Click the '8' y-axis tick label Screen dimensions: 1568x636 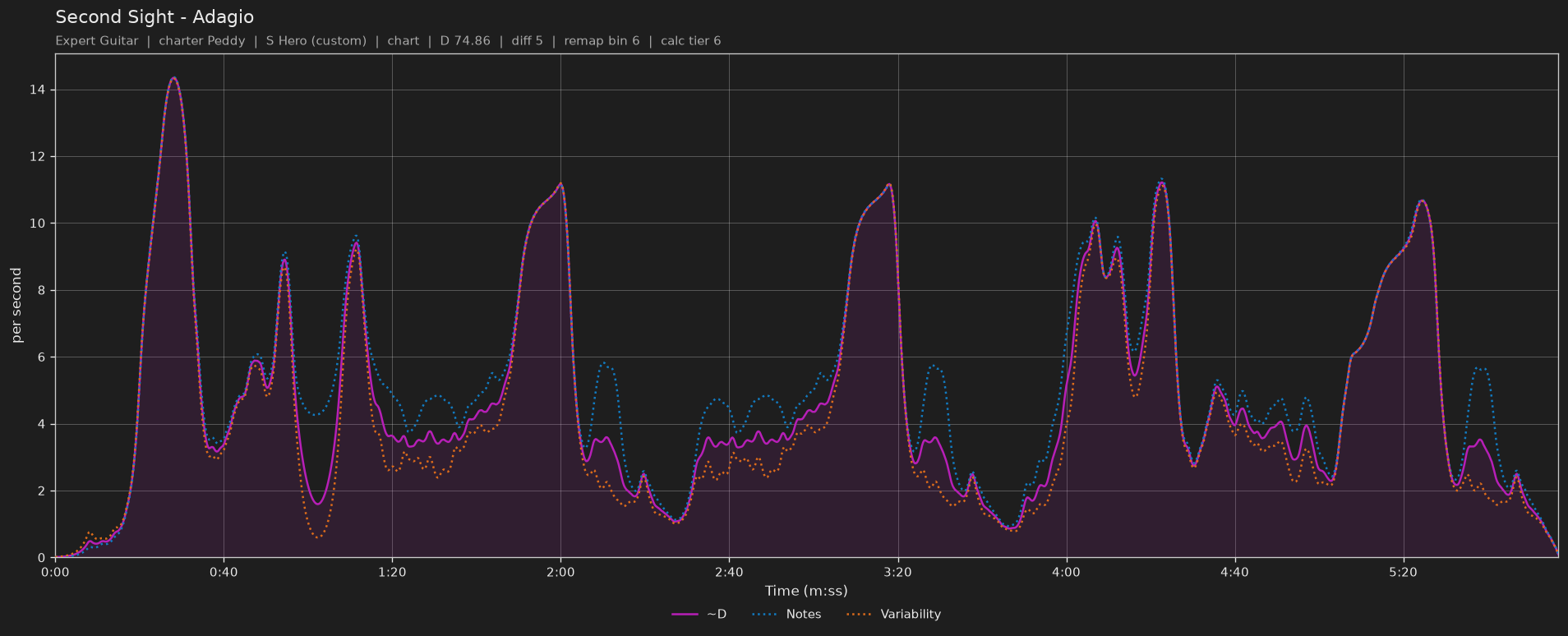pos(41,290)
